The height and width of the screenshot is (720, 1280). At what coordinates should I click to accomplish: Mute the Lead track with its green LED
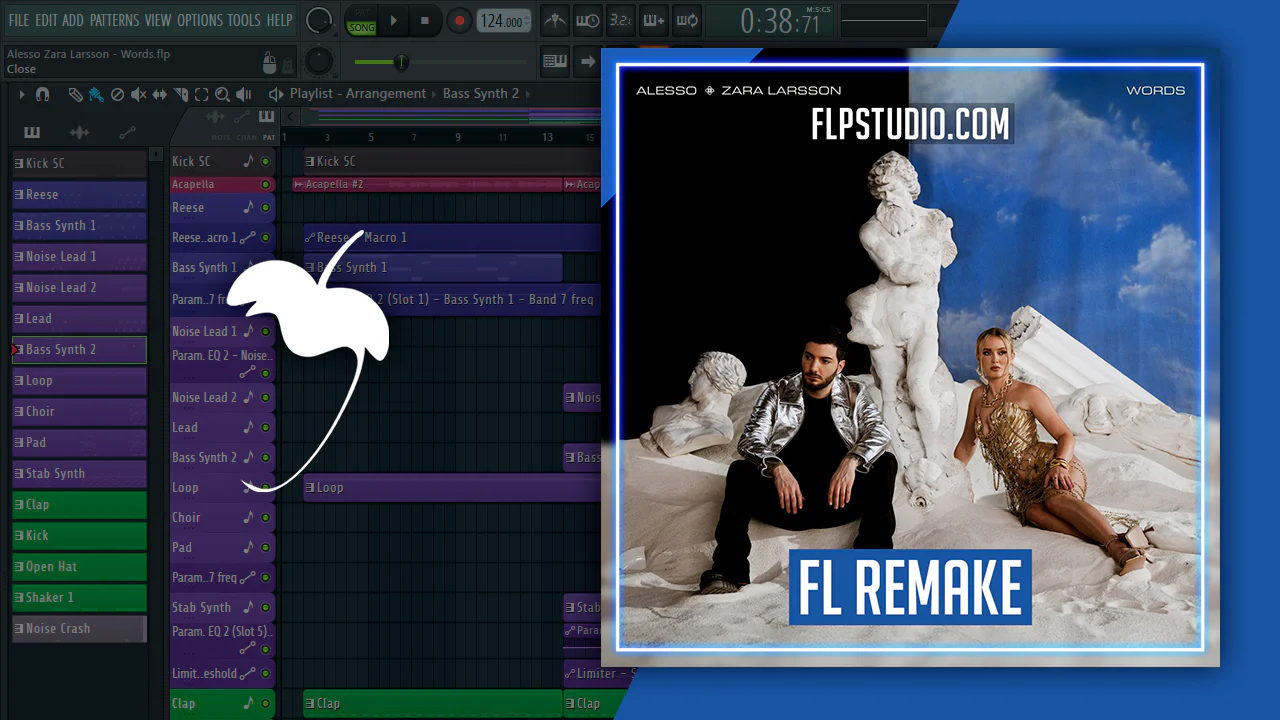point(266,427)
